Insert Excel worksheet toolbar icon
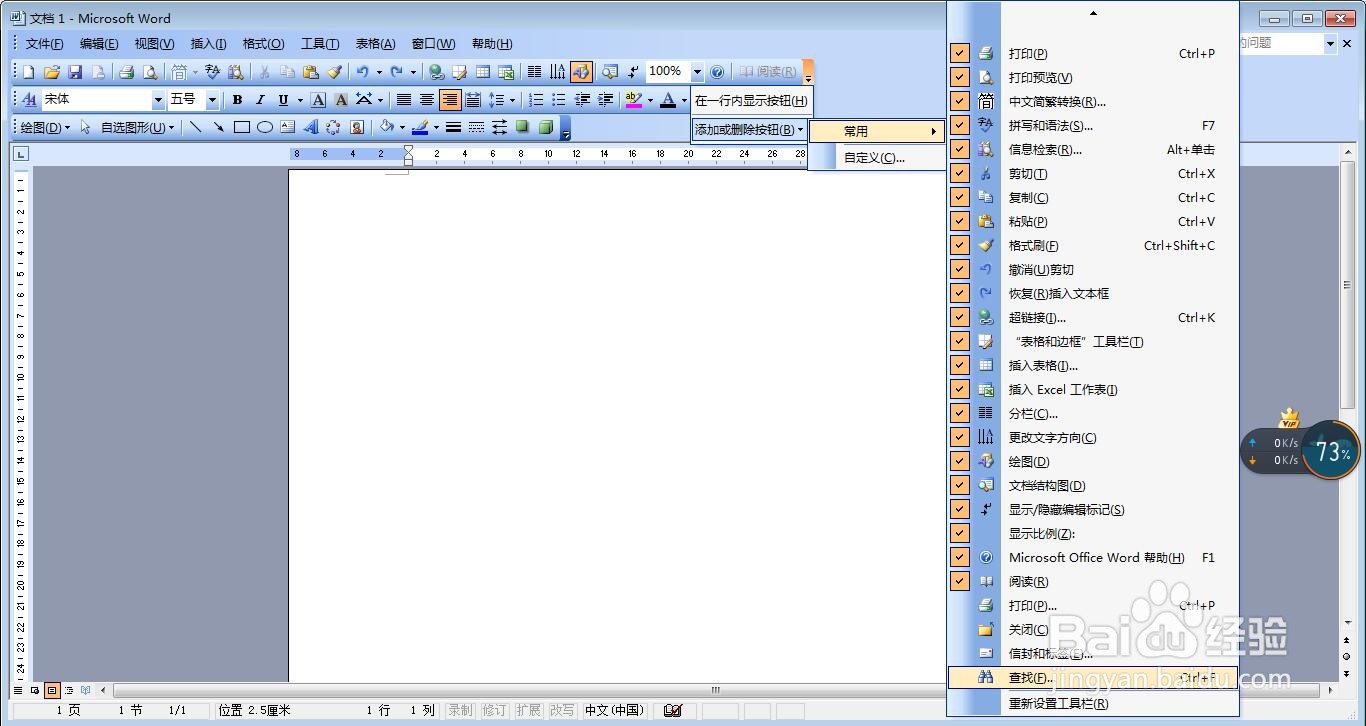 (x=506, y=72)
